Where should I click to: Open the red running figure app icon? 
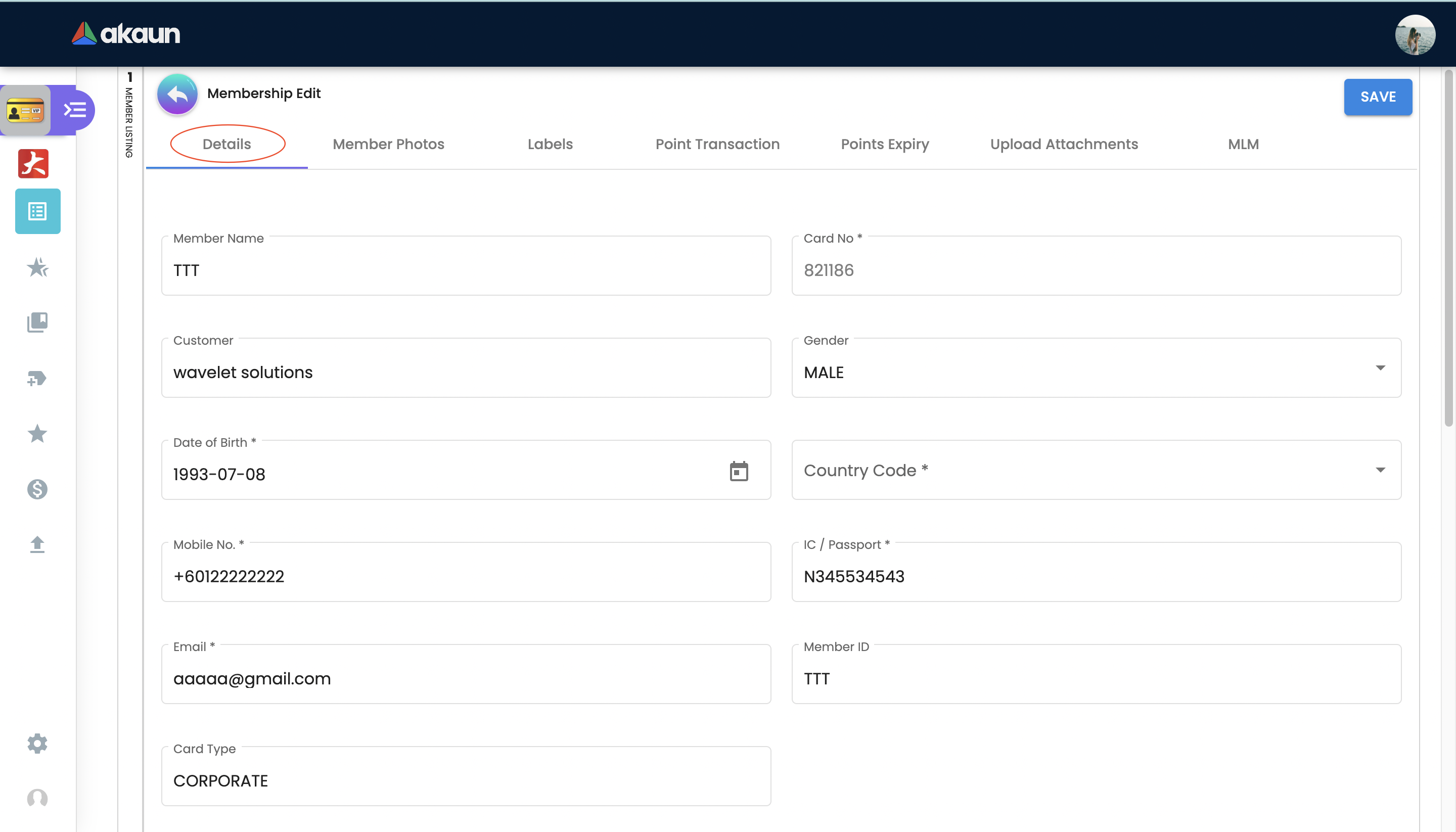[x=33, y=164]
